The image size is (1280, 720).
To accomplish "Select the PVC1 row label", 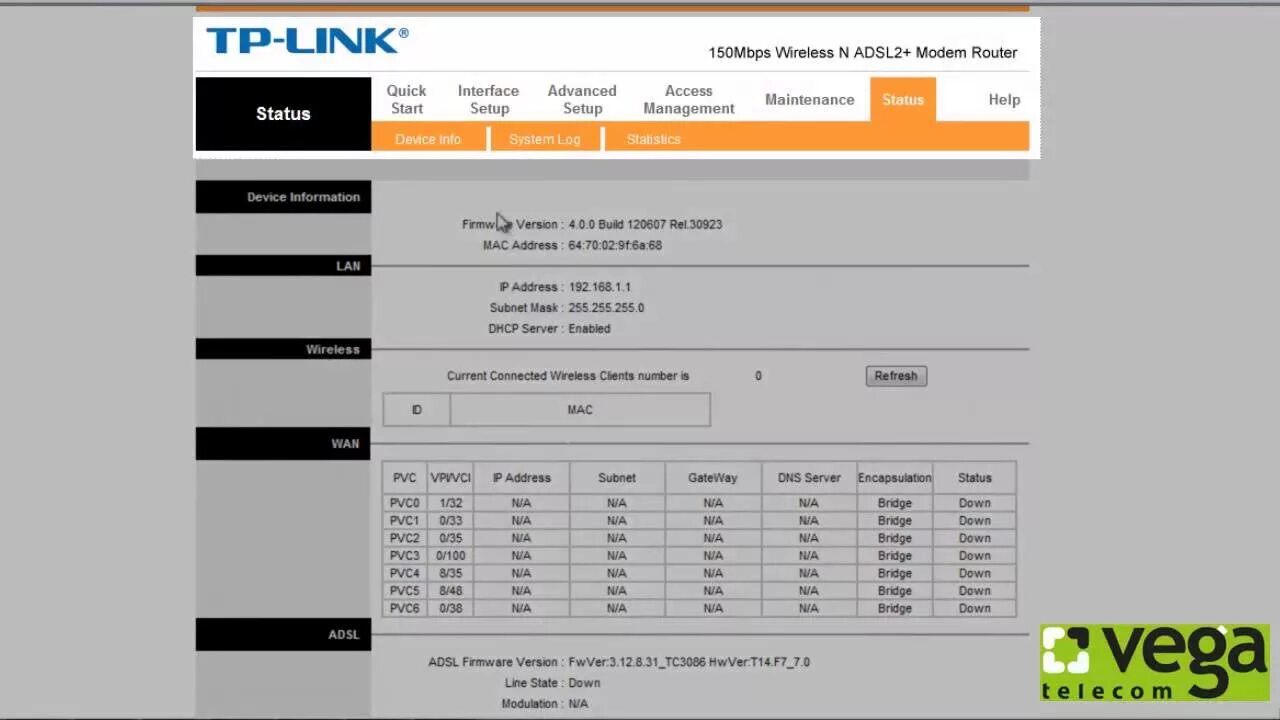I will pyautogui.click(x=404, y=521).
